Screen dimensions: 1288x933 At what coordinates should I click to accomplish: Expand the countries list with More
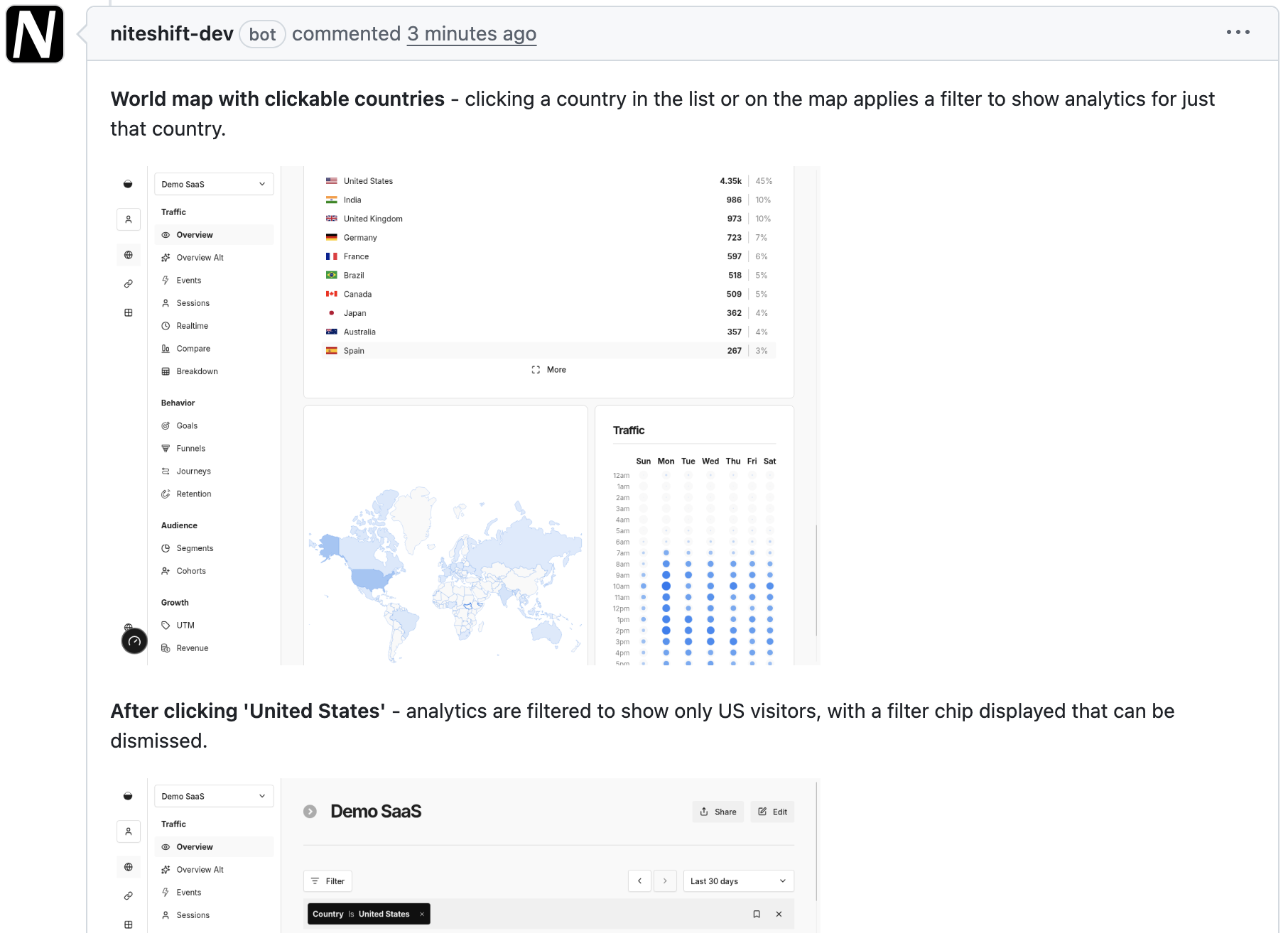pyautogui.click(x=548, y=370)
